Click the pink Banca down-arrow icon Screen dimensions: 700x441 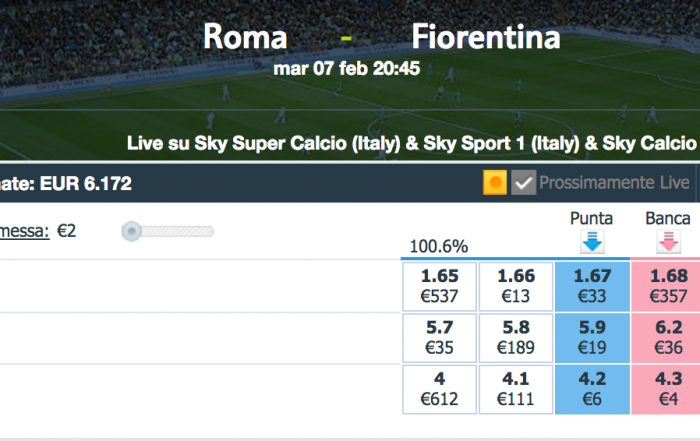[668, 242]
